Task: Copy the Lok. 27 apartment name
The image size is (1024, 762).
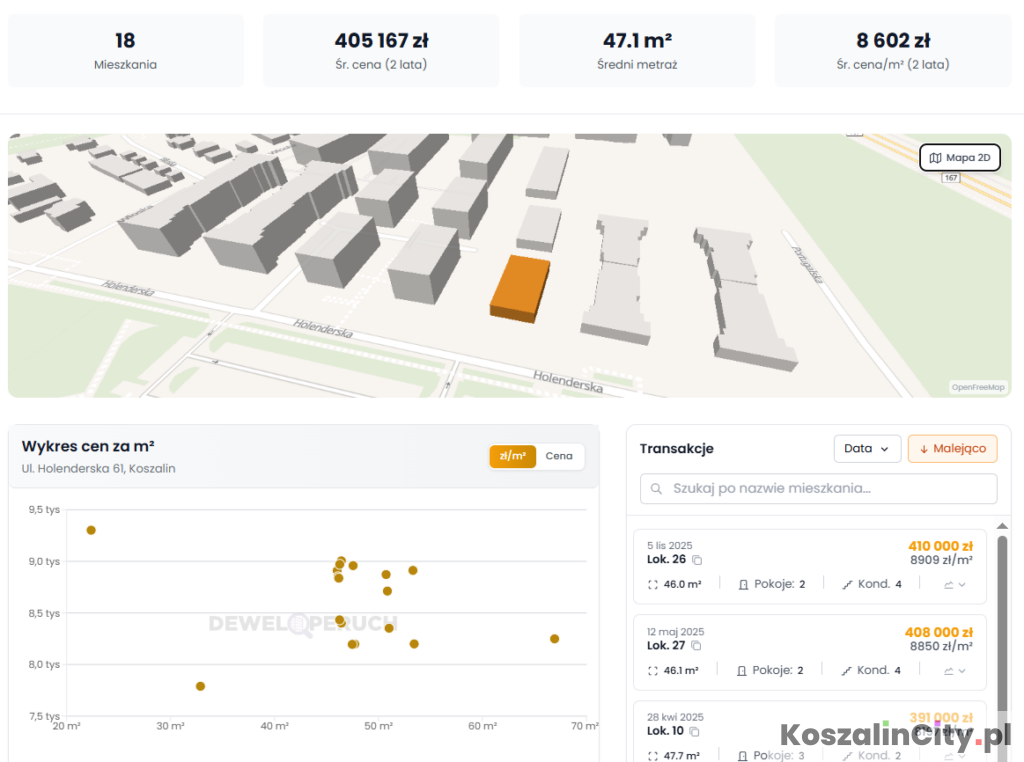Action: tap(697, 646)
